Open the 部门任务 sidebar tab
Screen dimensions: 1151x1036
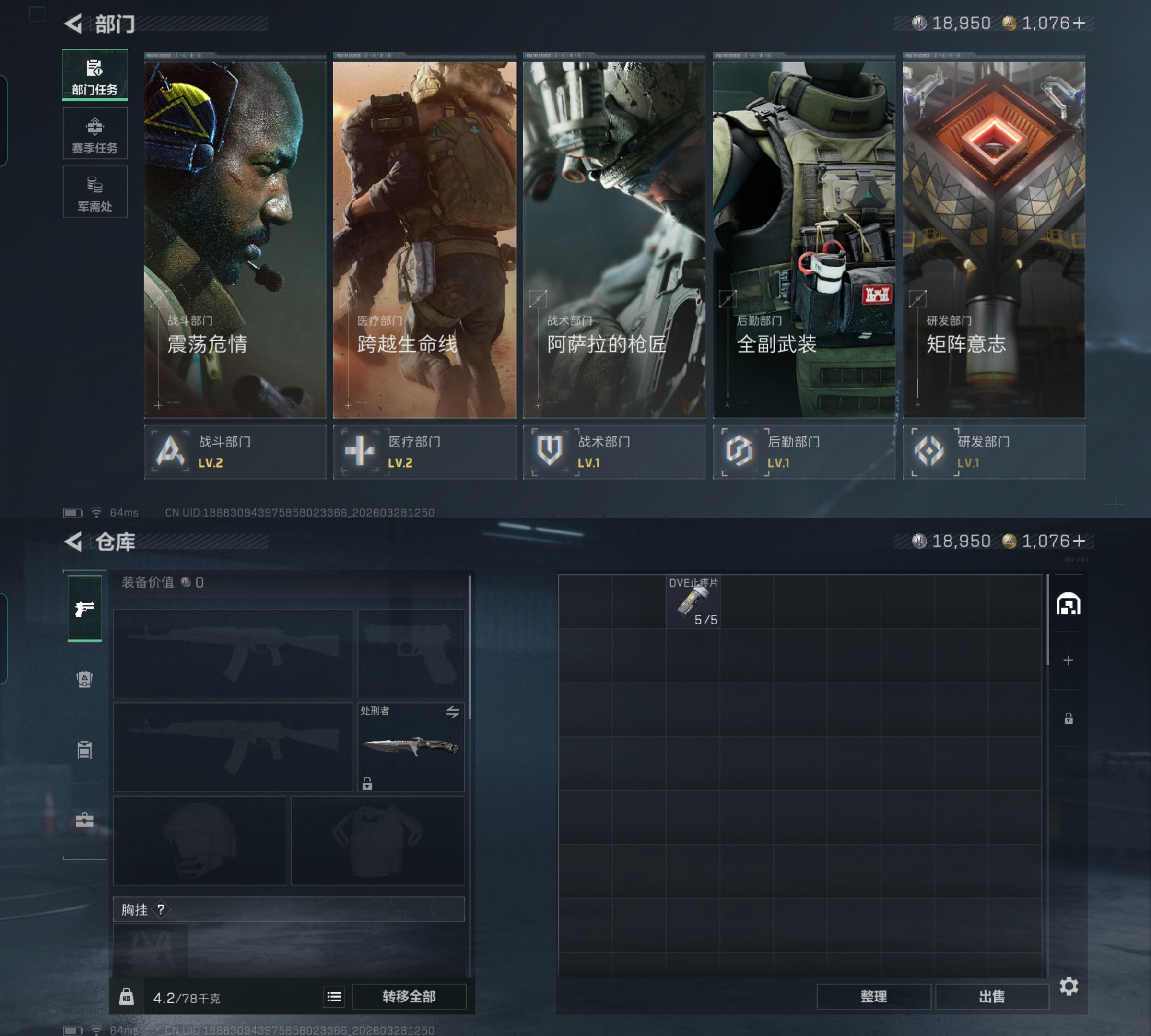click(94, 76)
